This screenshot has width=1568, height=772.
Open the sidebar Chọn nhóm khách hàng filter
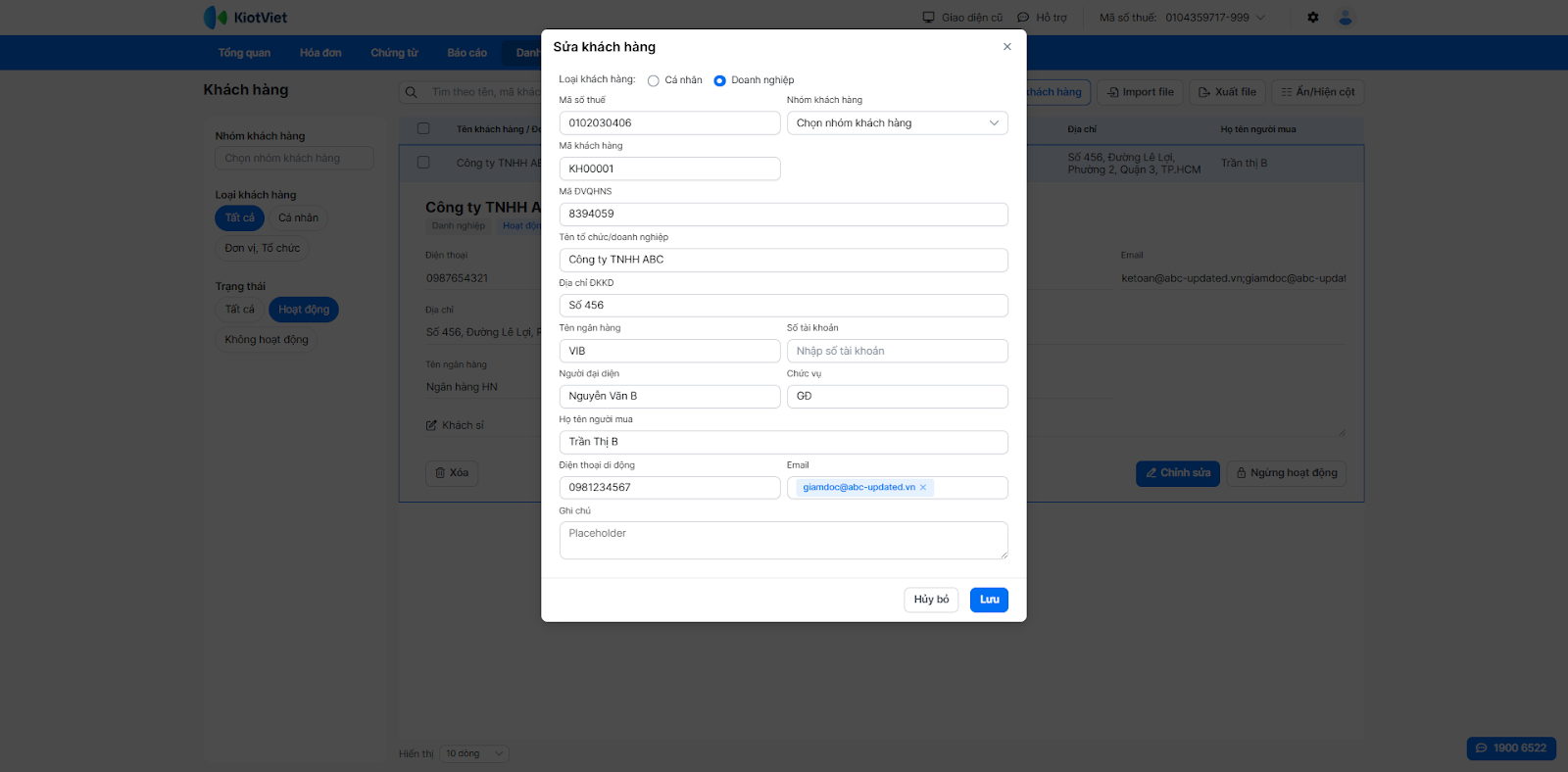294,158
